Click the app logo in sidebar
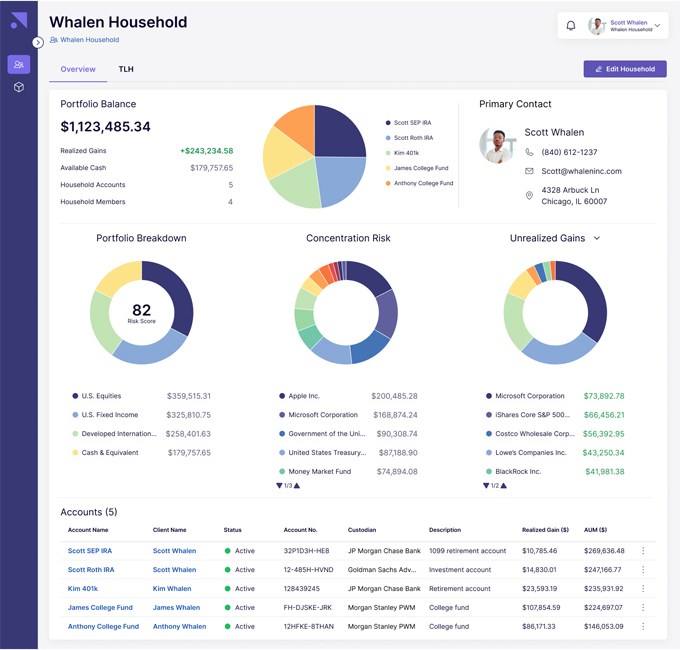 tap(18, 21)
